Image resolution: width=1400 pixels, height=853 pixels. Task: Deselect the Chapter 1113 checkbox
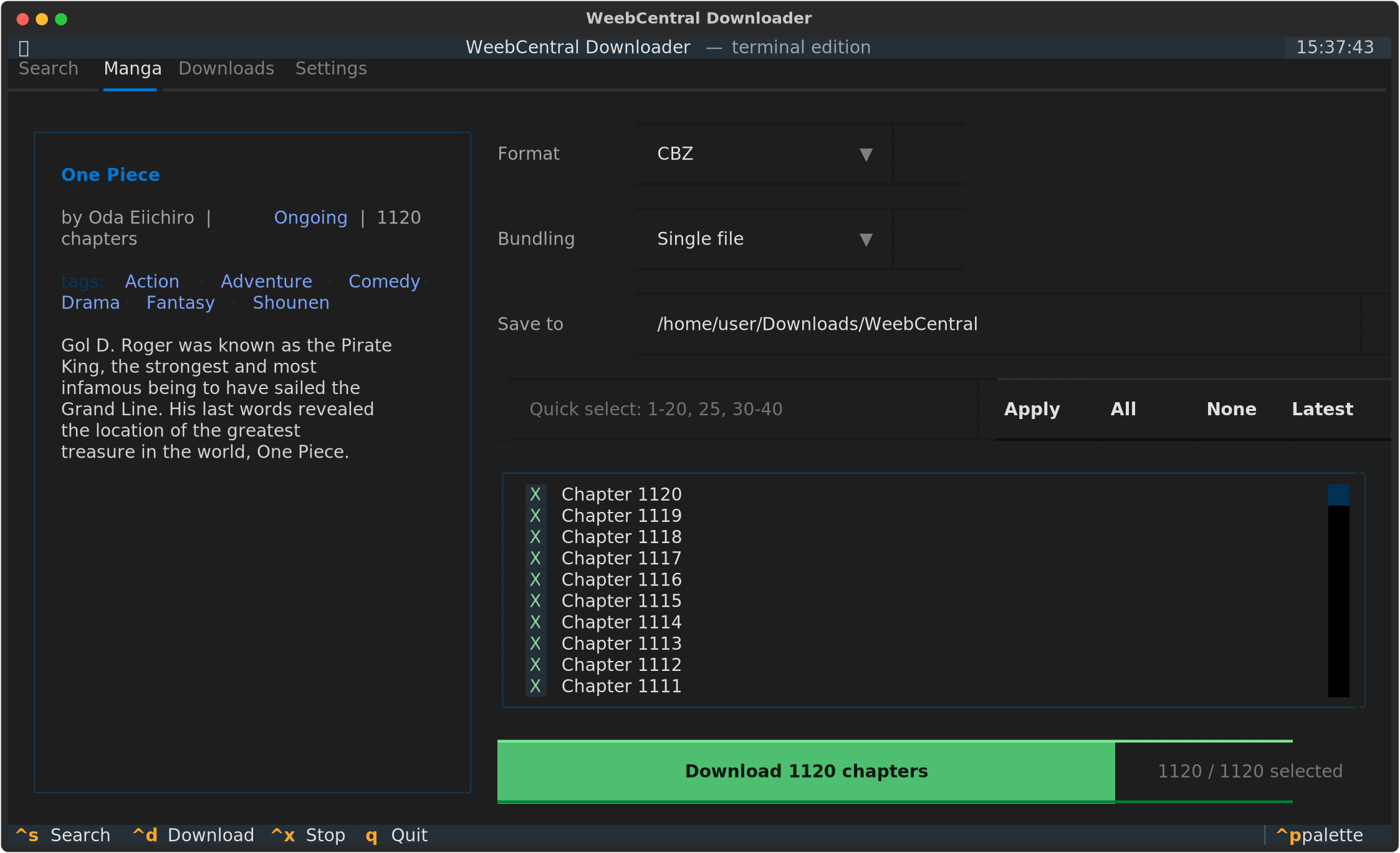click(x=535, y=643)
